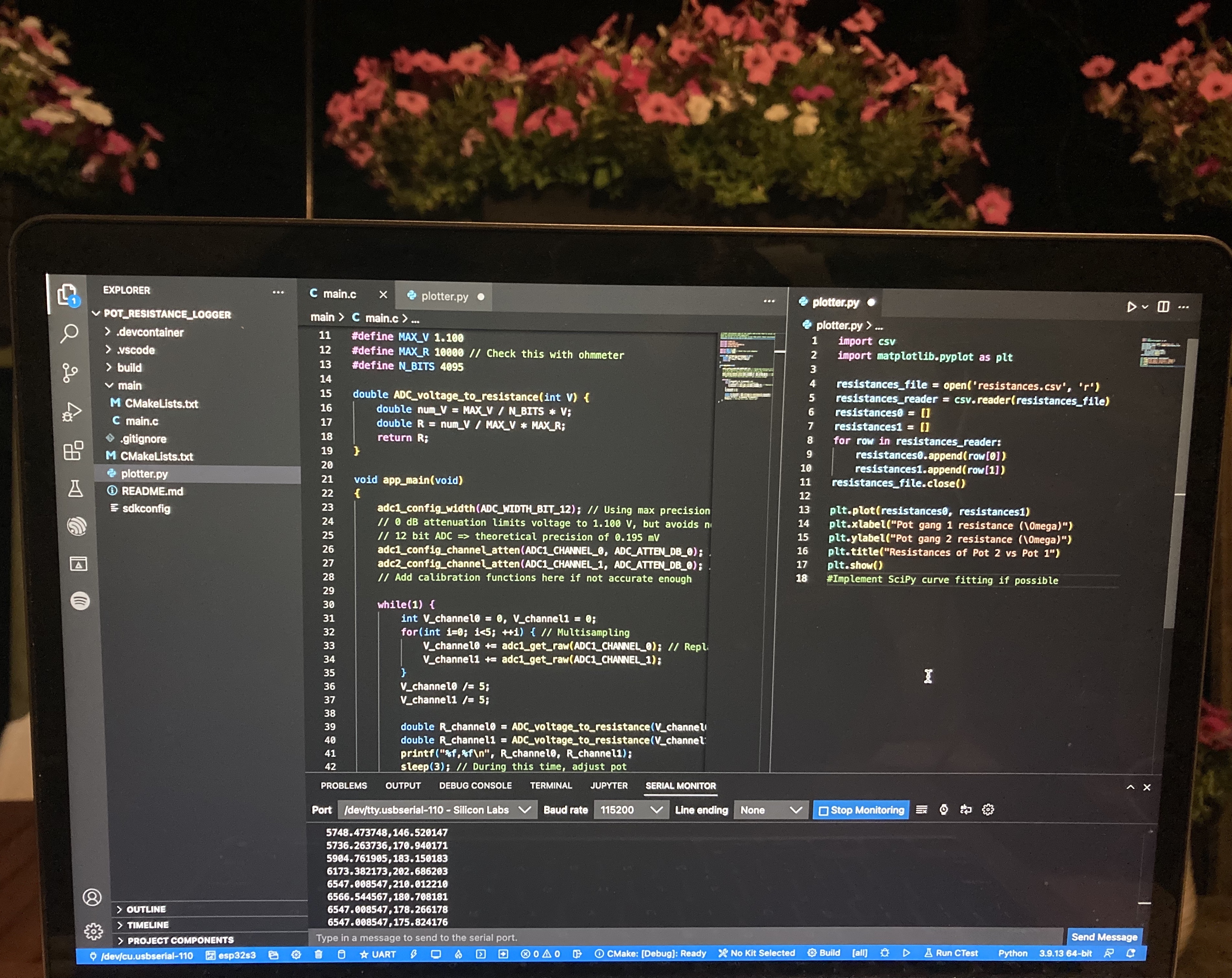Stop Monitoring the serial port
This screenshot has height=978, width=1232.
[861, 810]
